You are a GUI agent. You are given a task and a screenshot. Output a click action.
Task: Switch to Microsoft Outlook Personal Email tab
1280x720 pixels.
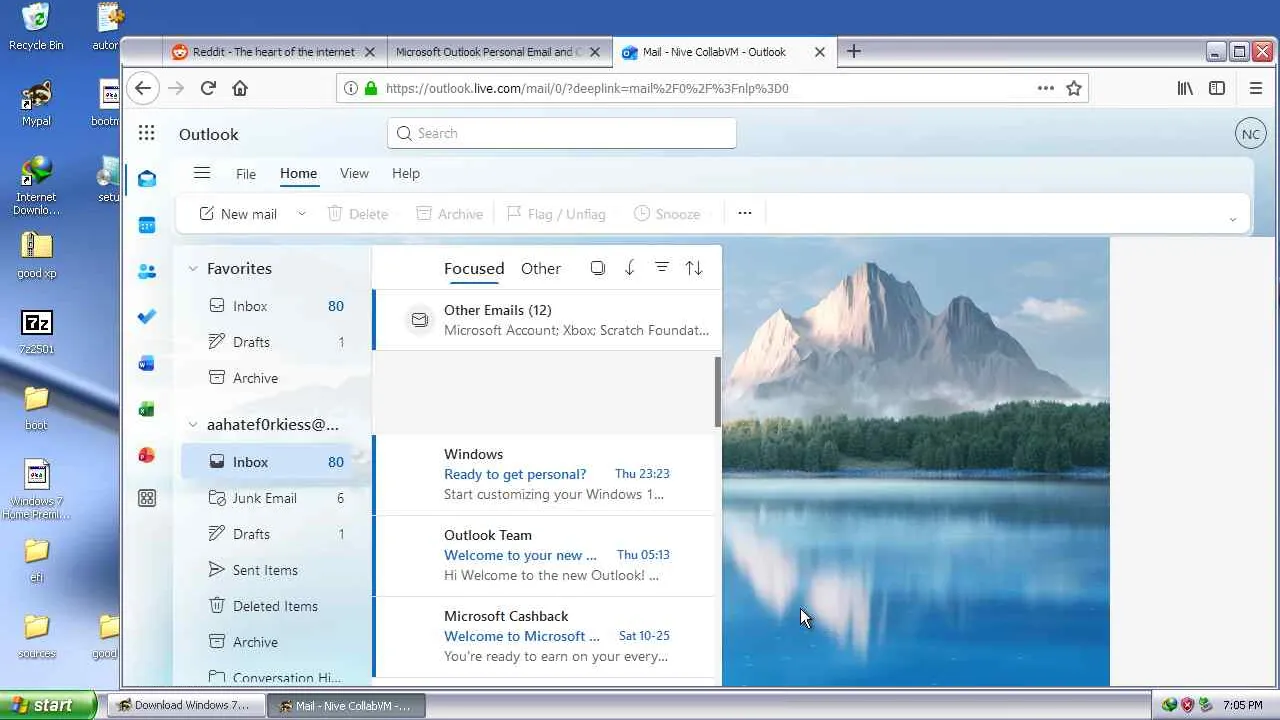(487, 52)
